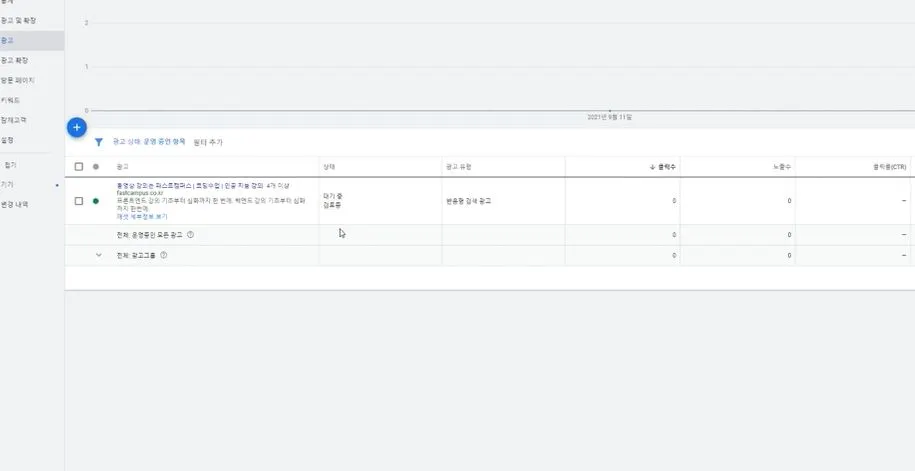Open 기기 in the sidebar
Viewport: 915px width, 471px height.
pos(7,184)
